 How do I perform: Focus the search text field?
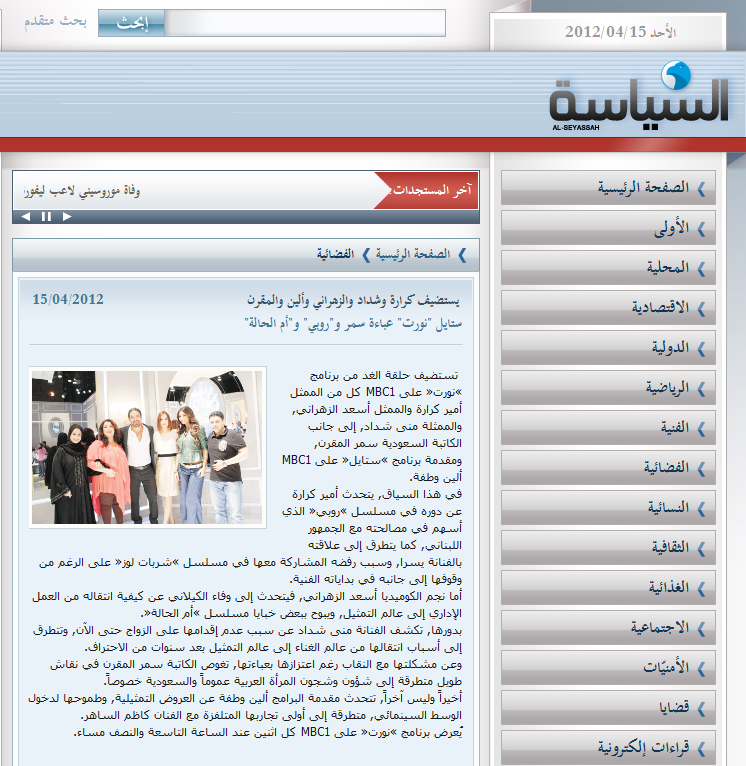[305, 23]
